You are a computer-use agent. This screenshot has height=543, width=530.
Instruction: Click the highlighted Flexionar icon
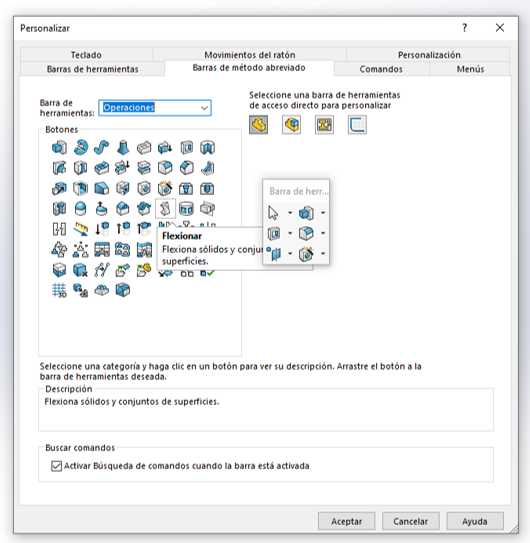tap(165, 209)
